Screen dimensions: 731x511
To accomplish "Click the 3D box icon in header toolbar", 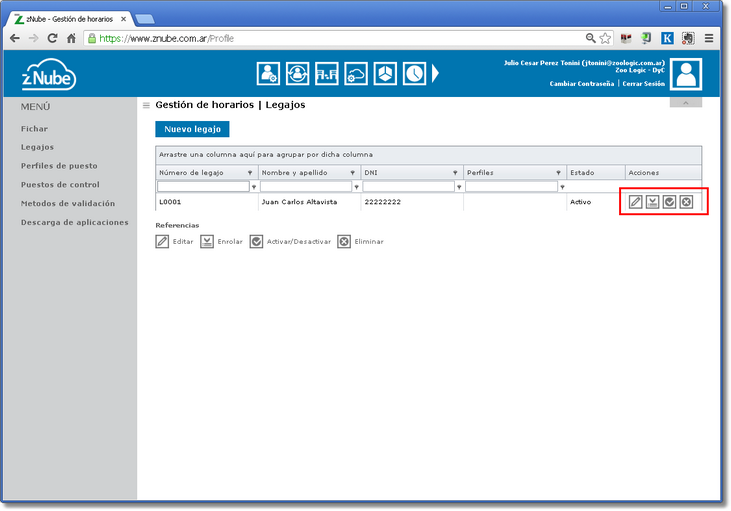I will coord(385,73).
